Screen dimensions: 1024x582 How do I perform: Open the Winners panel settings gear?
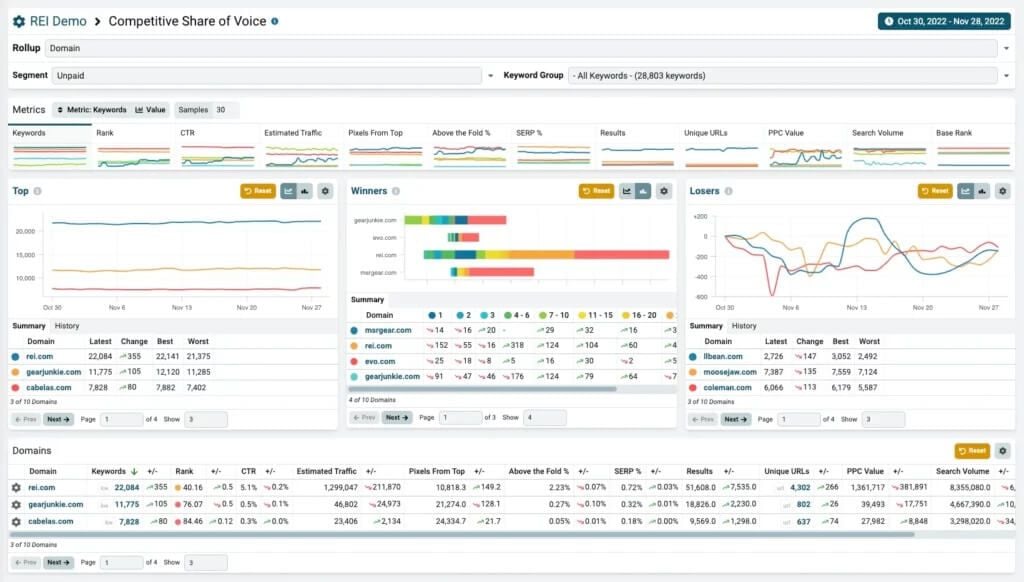664,191
